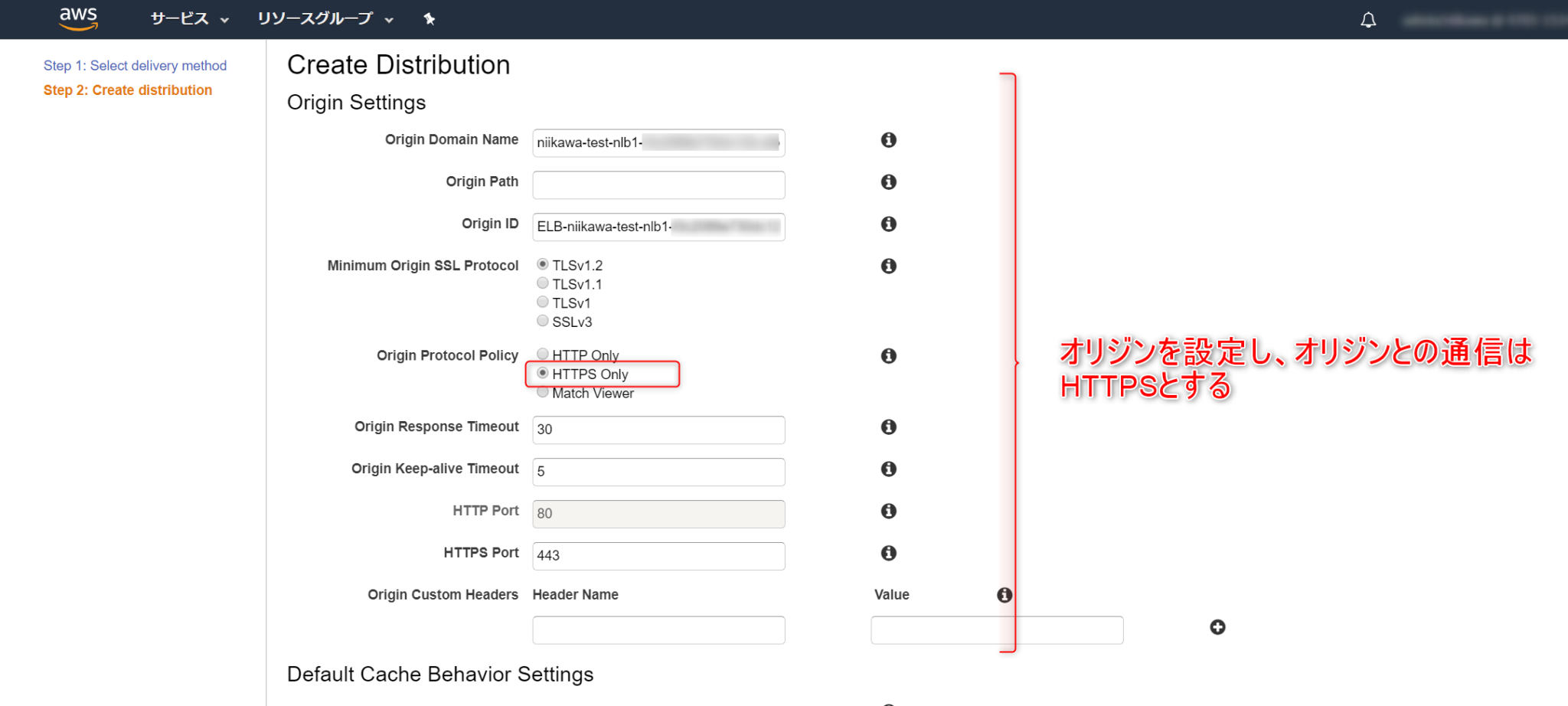Screen dimensions: 1568x706
Task: Select Match Viewer for Origin Protocol Policy
Action: [543, 392]
